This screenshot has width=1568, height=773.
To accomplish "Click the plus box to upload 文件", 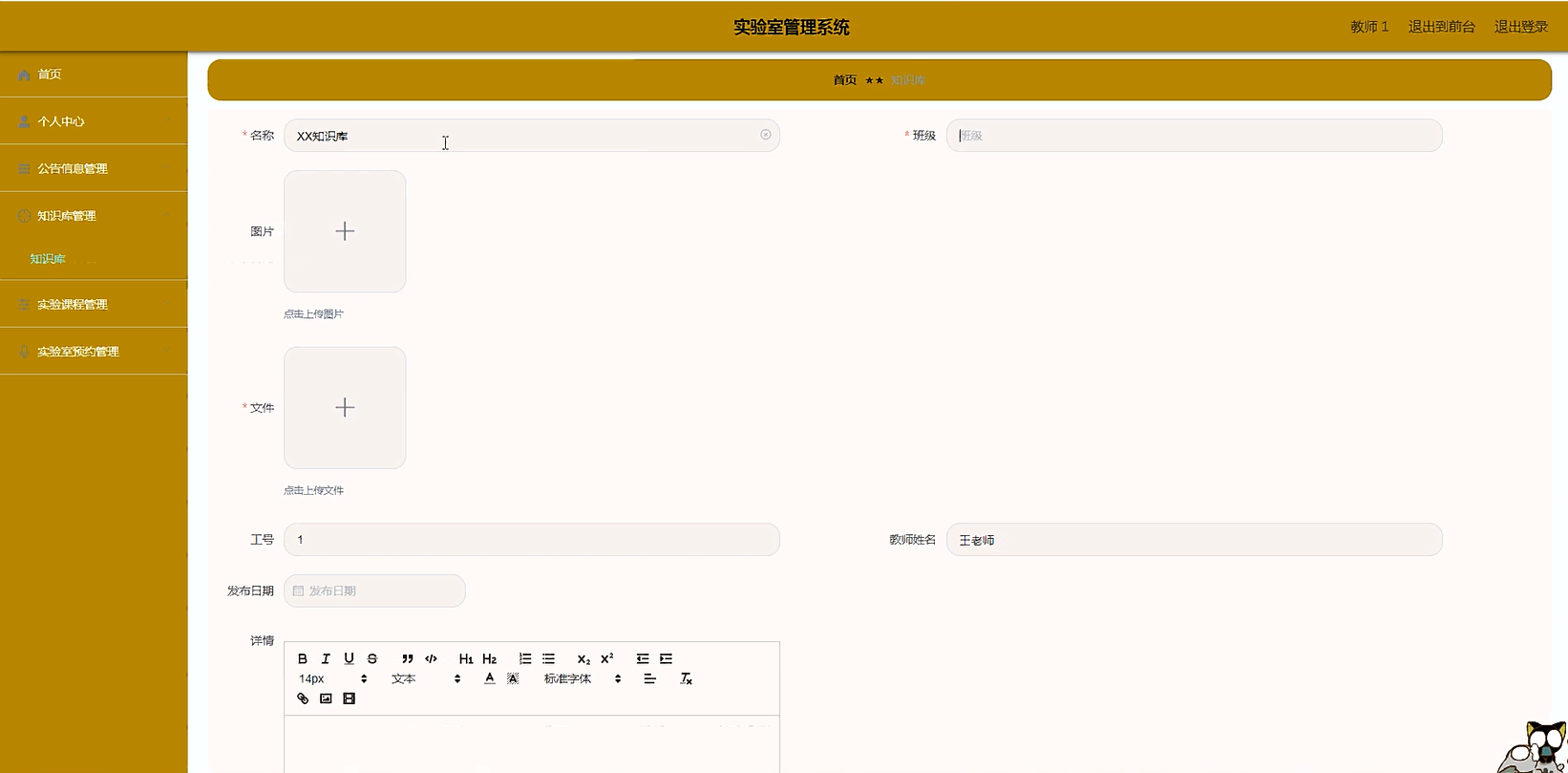I will click(345, 408).
